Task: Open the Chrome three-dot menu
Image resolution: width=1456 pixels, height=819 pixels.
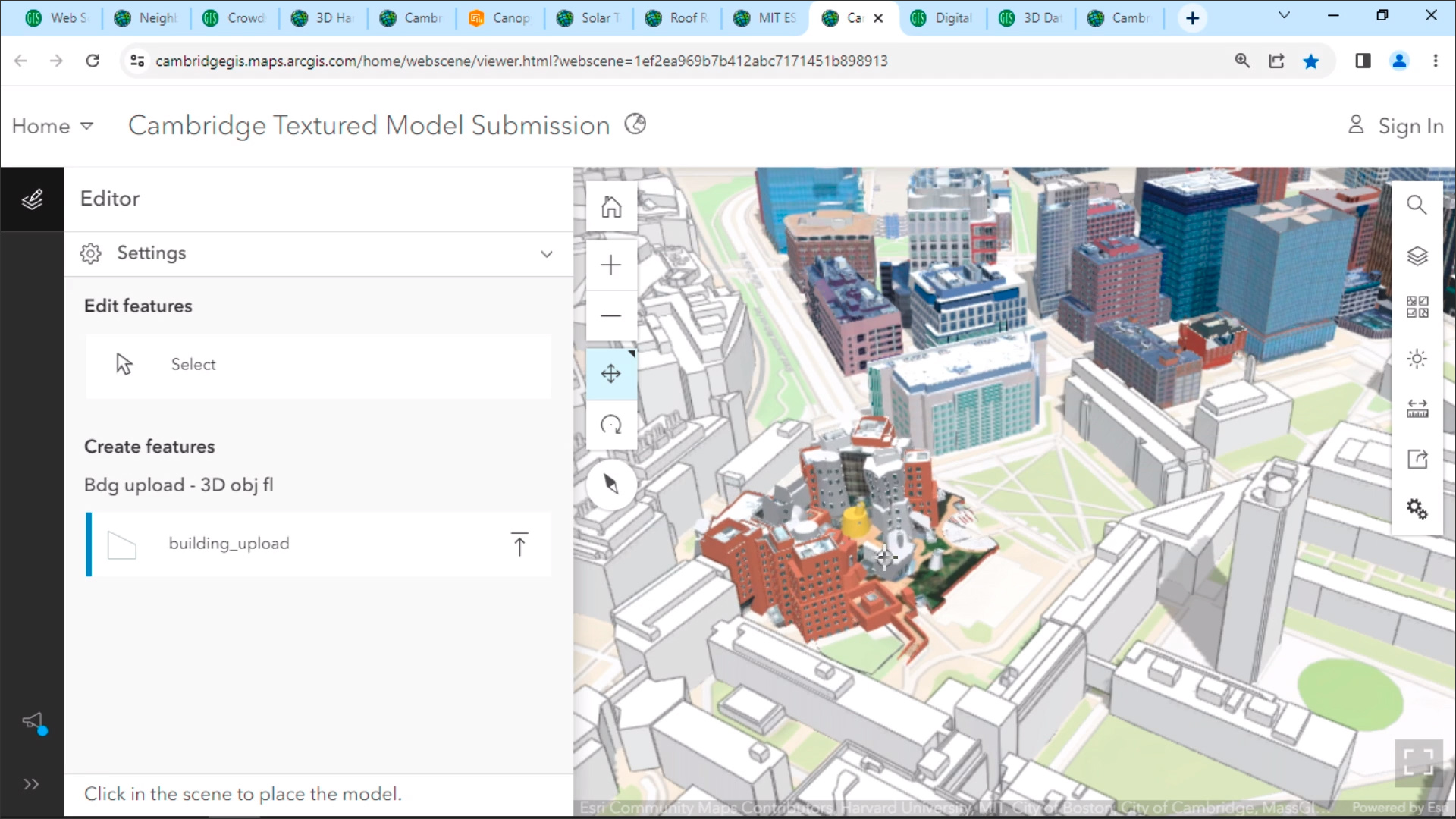Action: coord(1436,61)
